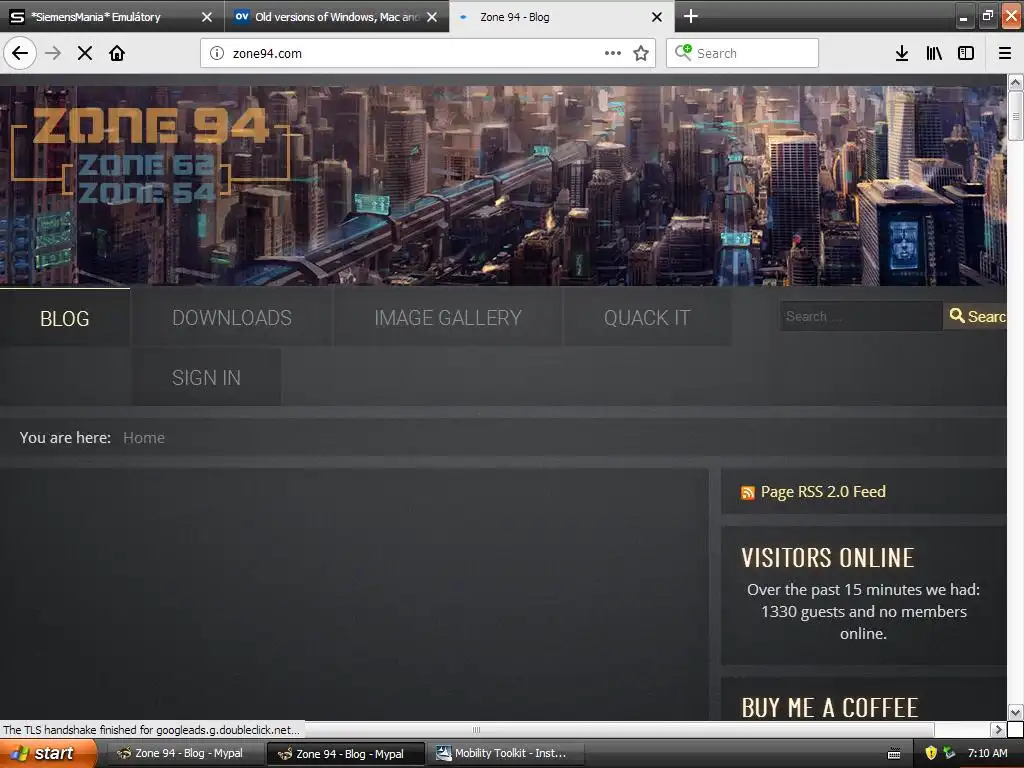This screenshot has width=1024, height=768.
Task: Stop loading the page with the X button
Action: click(85, 53)
